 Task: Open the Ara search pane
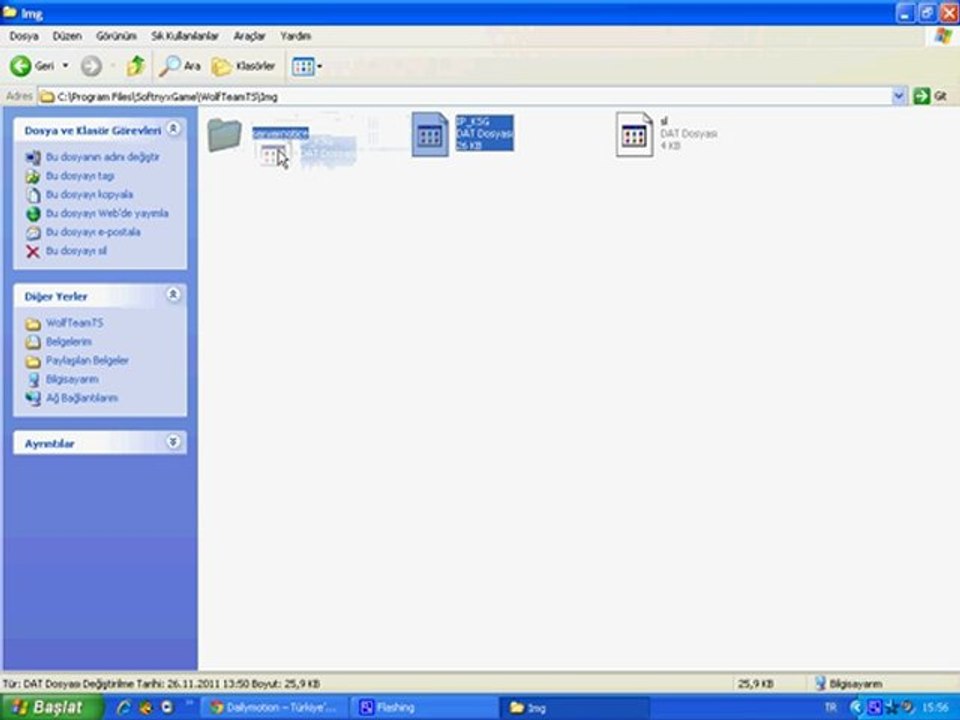179,66
